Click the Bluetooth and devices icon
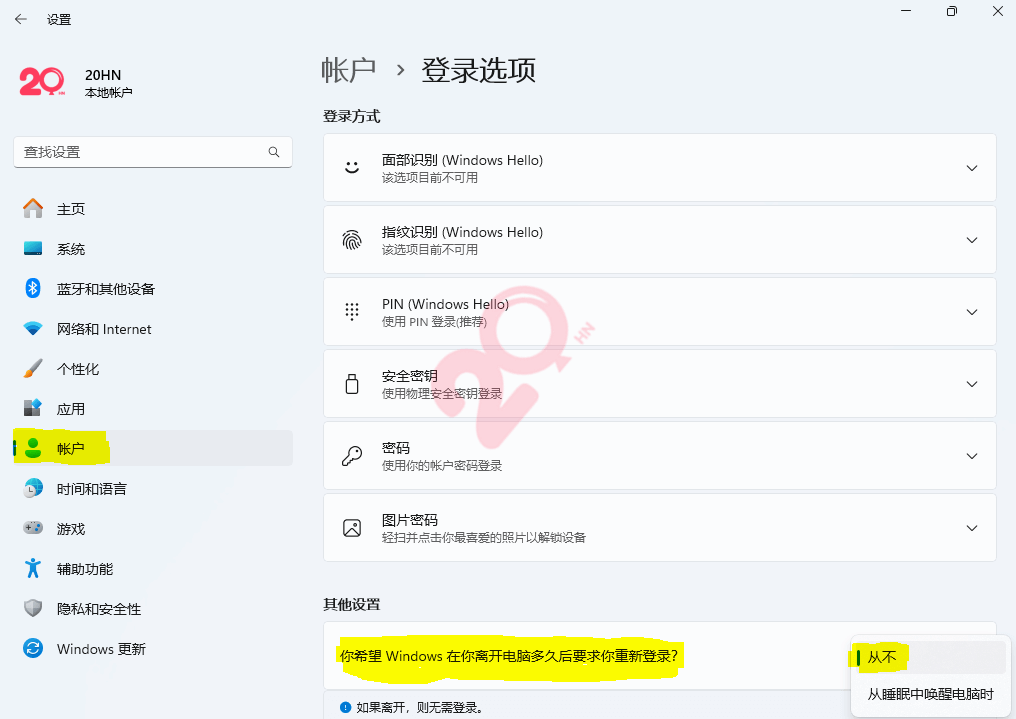This screenshot has width=1016, height=719. click(x=33, y=289)
